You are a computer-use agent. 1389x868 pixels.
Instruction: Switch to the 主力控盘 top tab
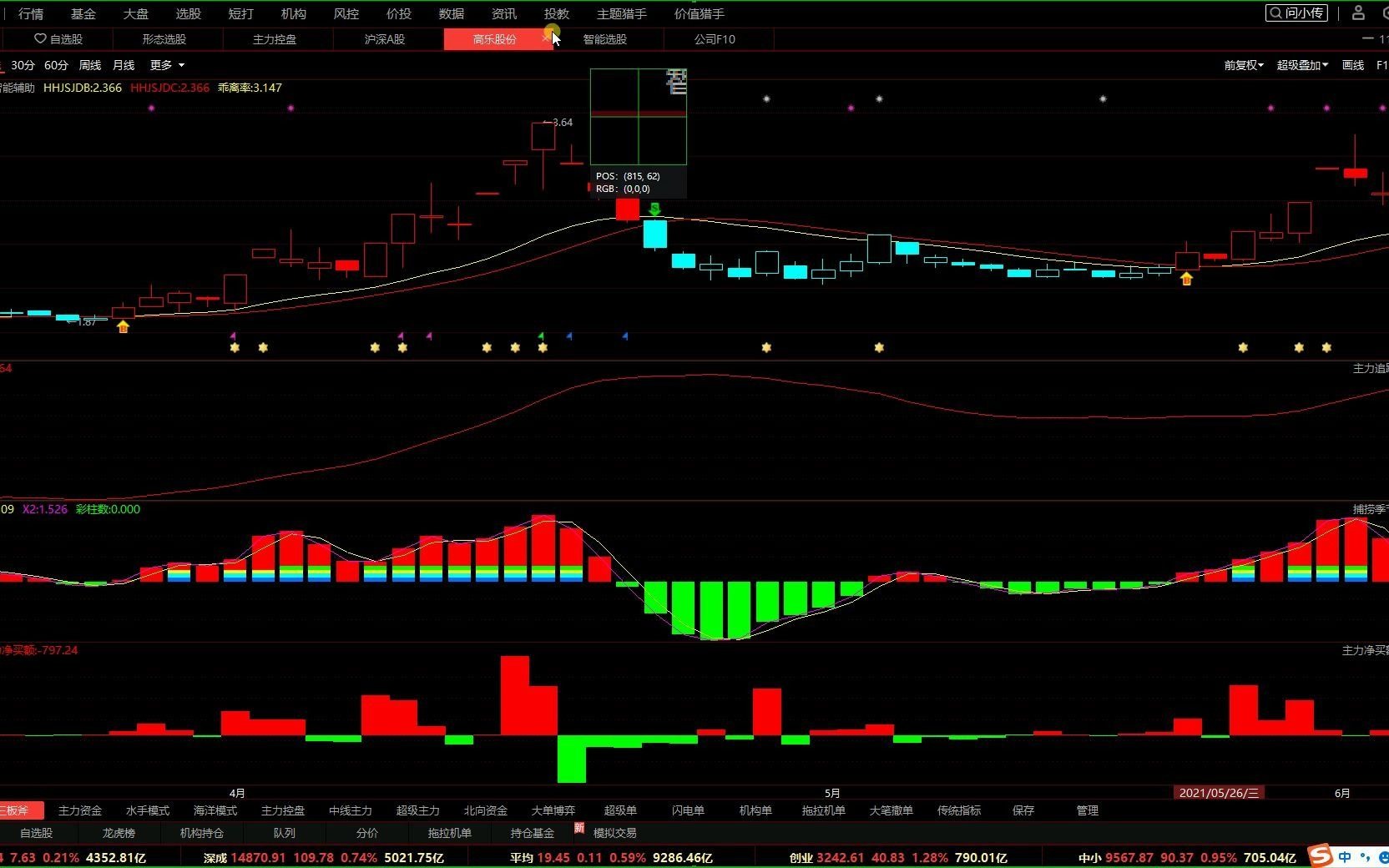pyautogui.click(x=275, y=39)
